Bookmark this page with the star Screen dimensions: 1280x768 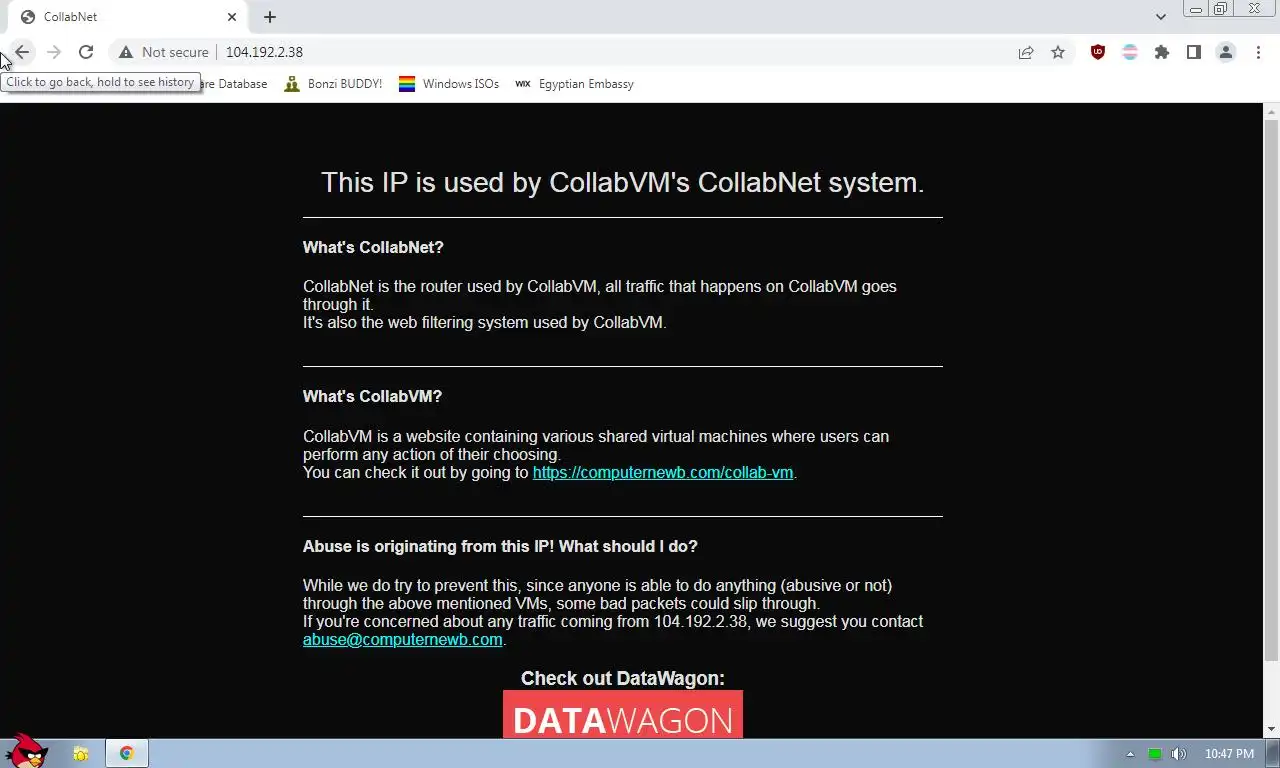1058,52
